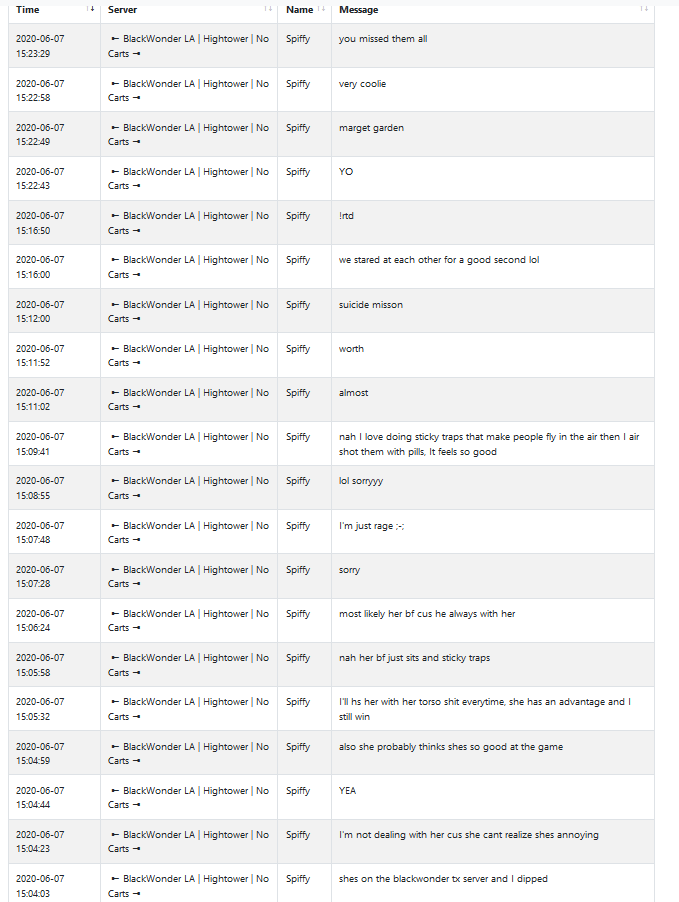The image size is (679, 902).
Task: Click the sort arrows beside Name header
Action: coord(321,9)
